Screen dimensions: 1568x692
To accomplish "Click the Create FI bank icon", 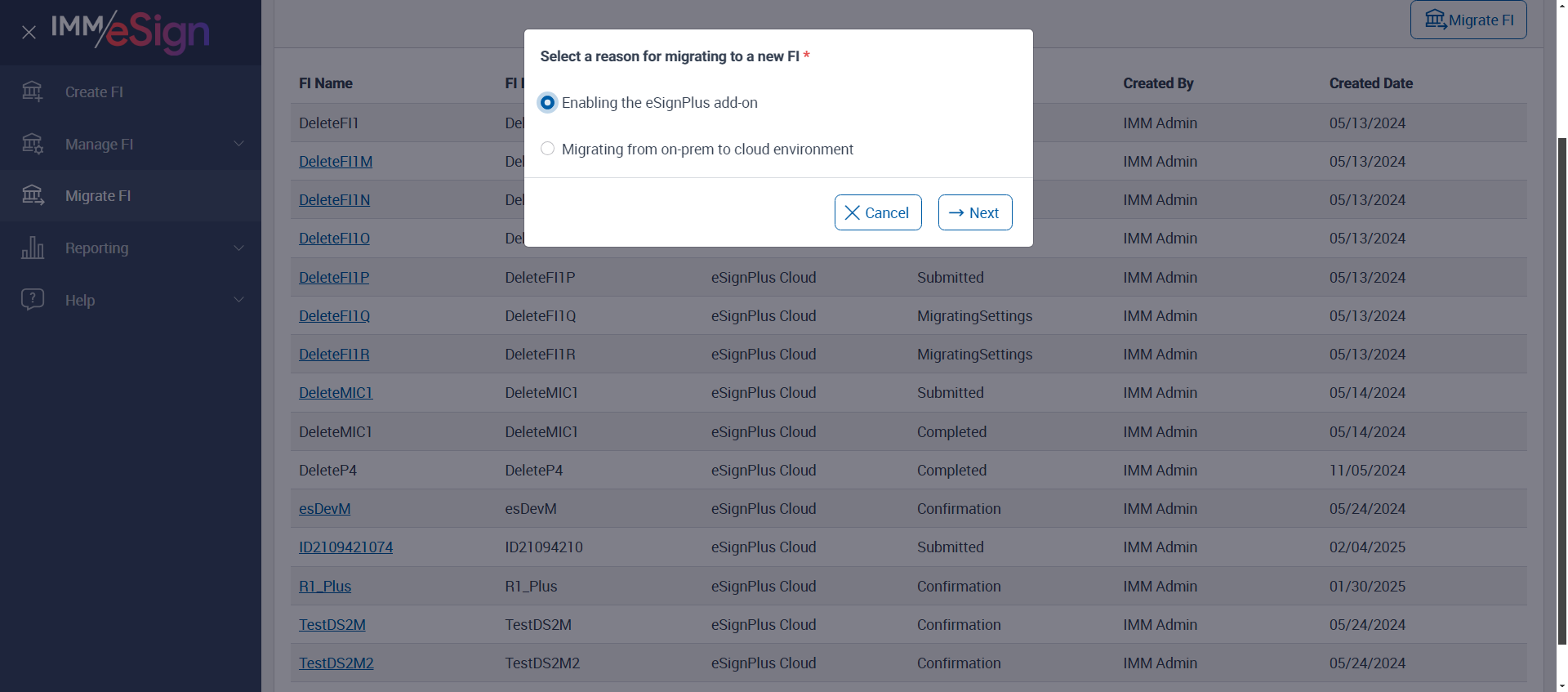I will coord(33,92).
